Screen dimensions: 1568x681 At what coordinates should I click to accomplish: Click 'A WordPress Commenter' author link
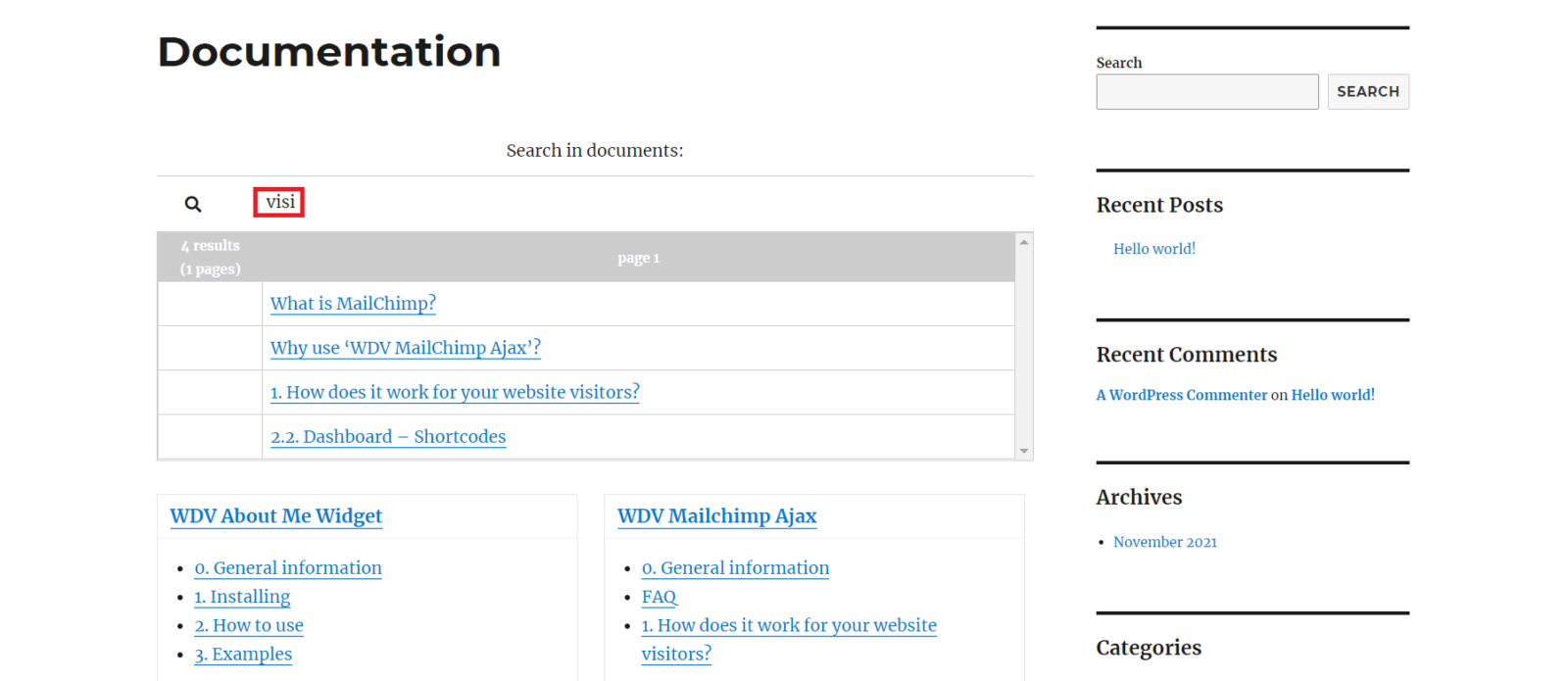click(1181, 395)
